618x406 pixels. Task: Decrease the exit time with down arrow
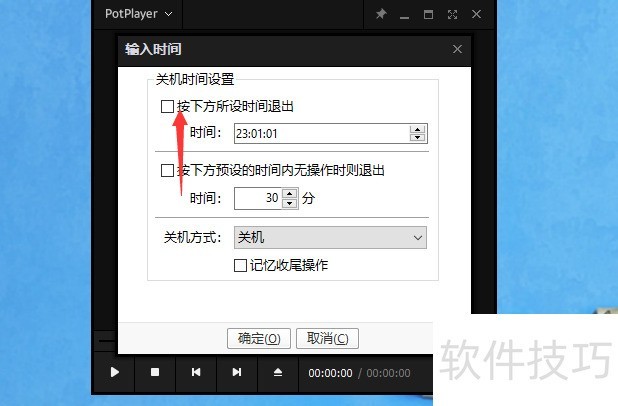pos(417,138)
